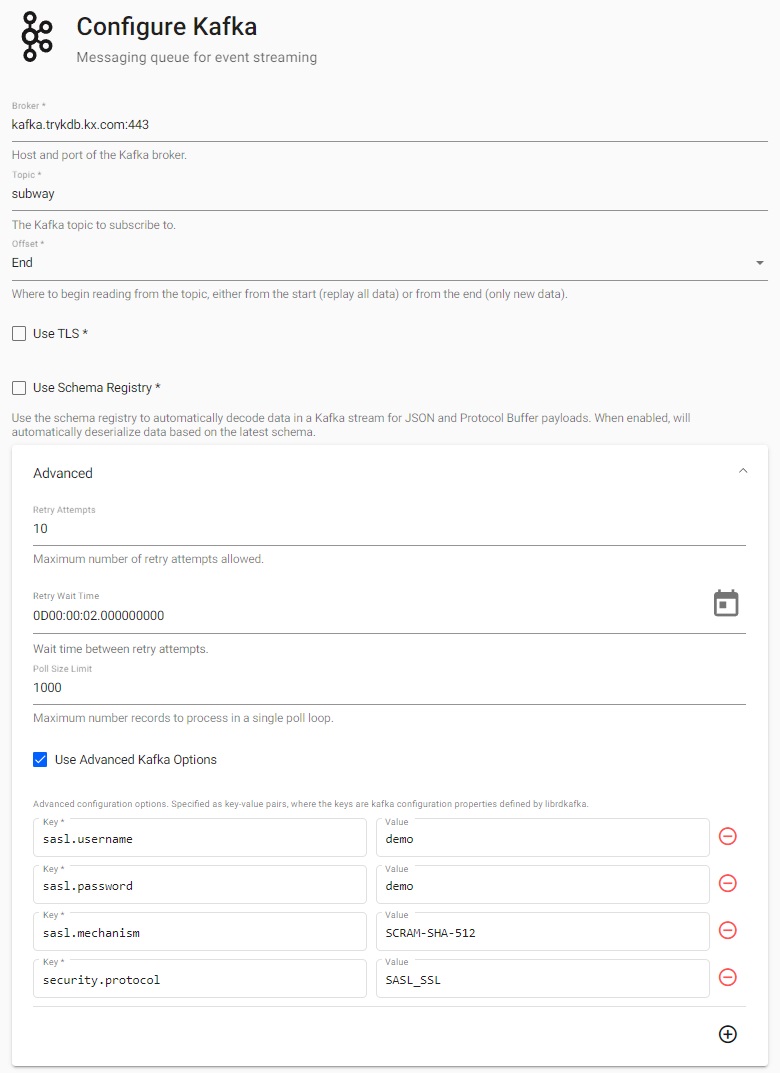Change the SASL_SSL value field
The width and height of the screenshot is (780, 1073).
pos(543,979)
